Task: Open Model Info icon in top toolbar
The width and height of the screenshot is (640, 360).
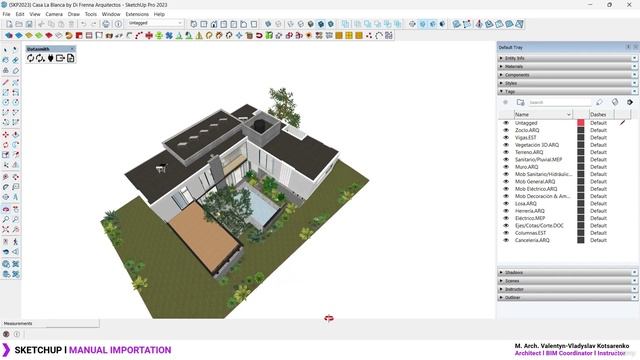Action: coord(118,24)
